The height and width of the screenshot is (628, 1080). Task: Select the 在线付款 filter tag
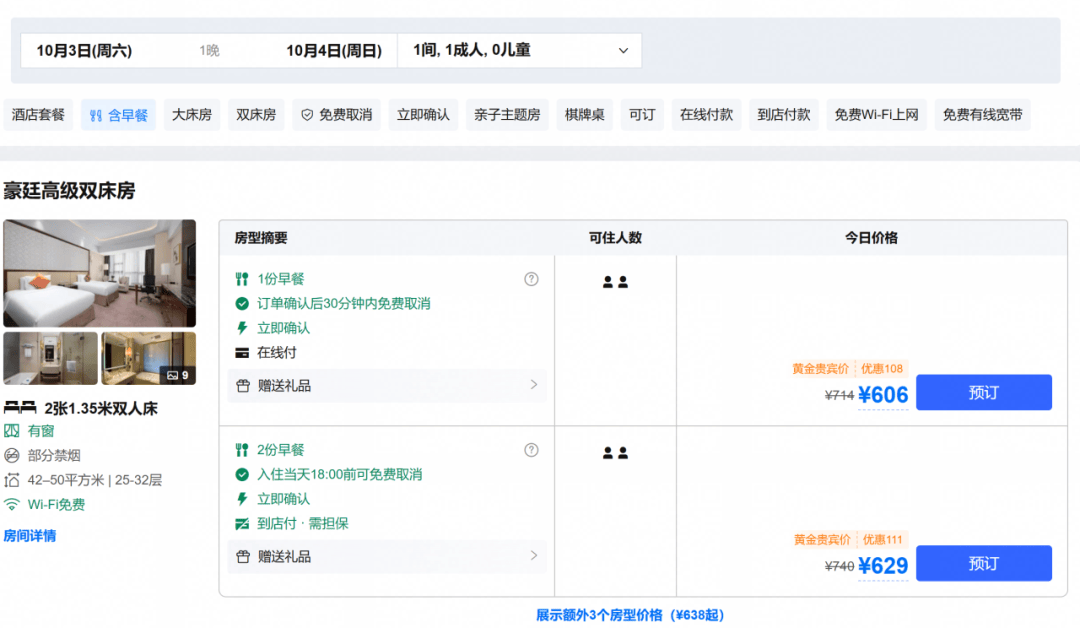click(x=706, y=115)
